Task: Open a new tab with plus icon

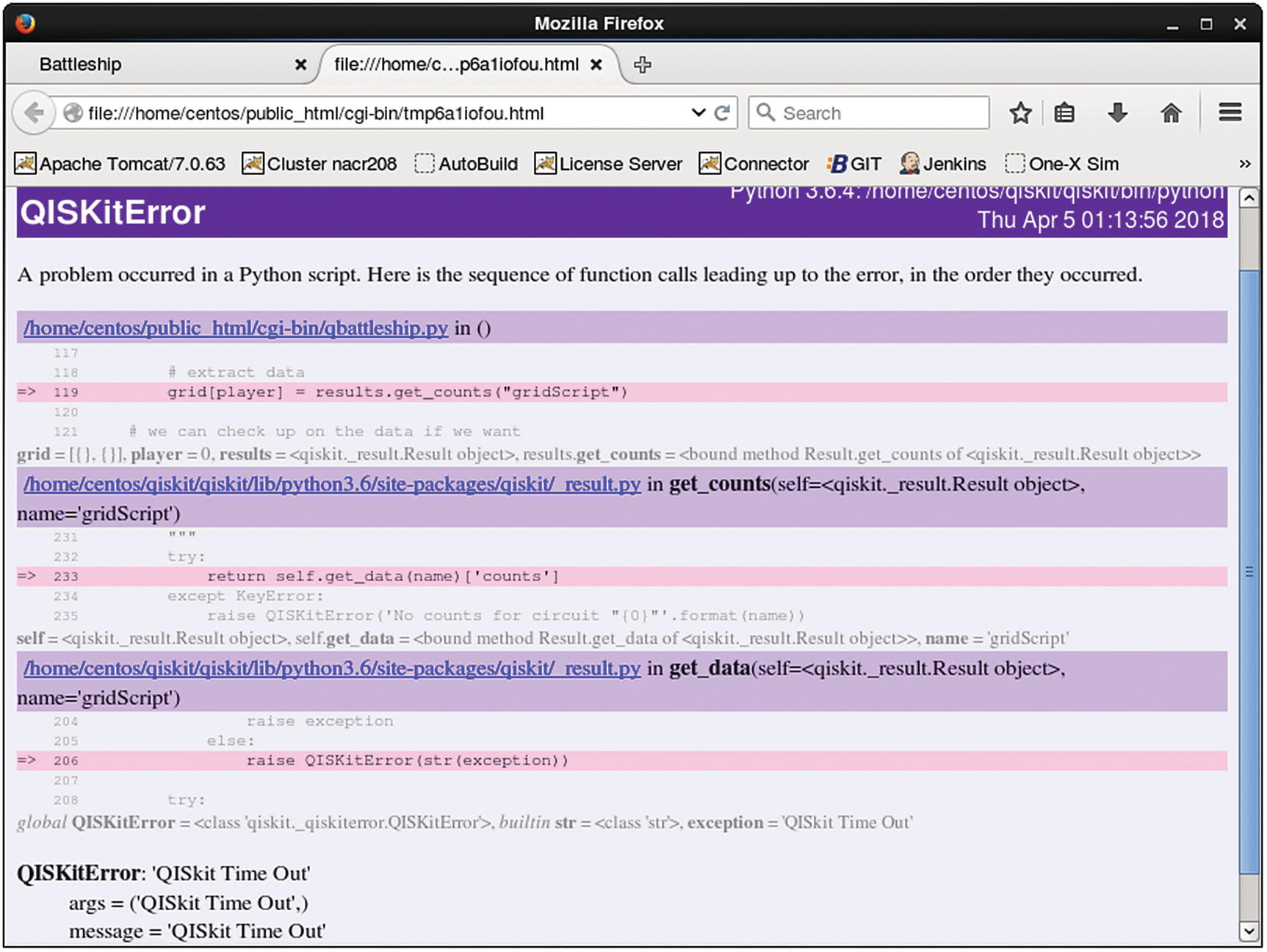Action: pos(643,65)
